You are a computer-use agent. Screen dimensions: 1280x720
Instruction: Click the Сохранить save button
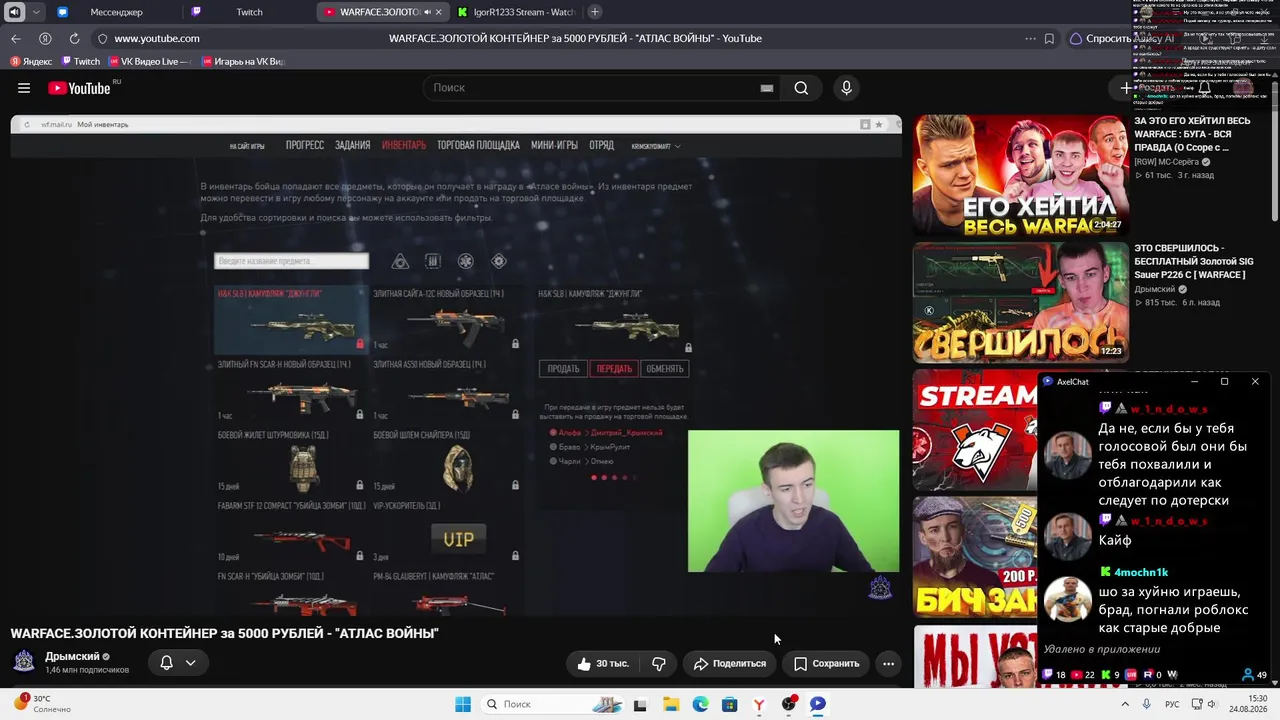tap(827, 663)
